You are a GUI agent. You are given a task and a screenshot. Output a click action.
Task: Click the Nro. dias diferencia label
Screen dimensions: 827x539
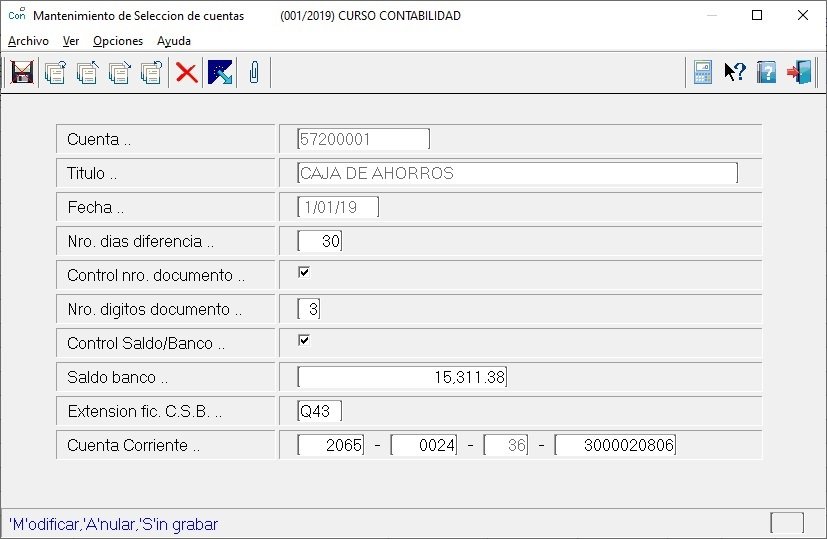pyautogui.click(x=141, y=241)
